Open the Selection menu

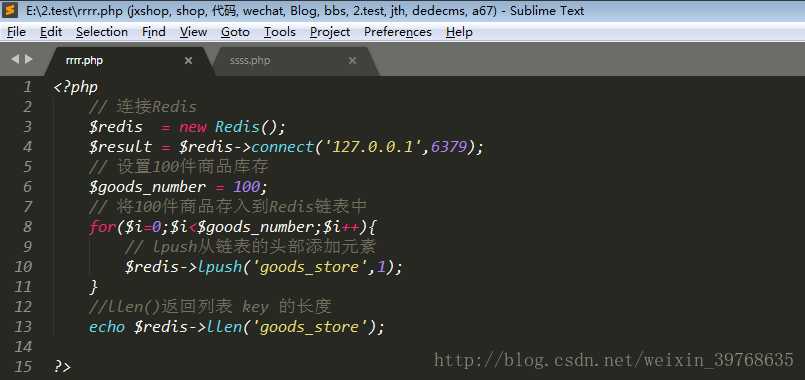[x=102, y=32]
